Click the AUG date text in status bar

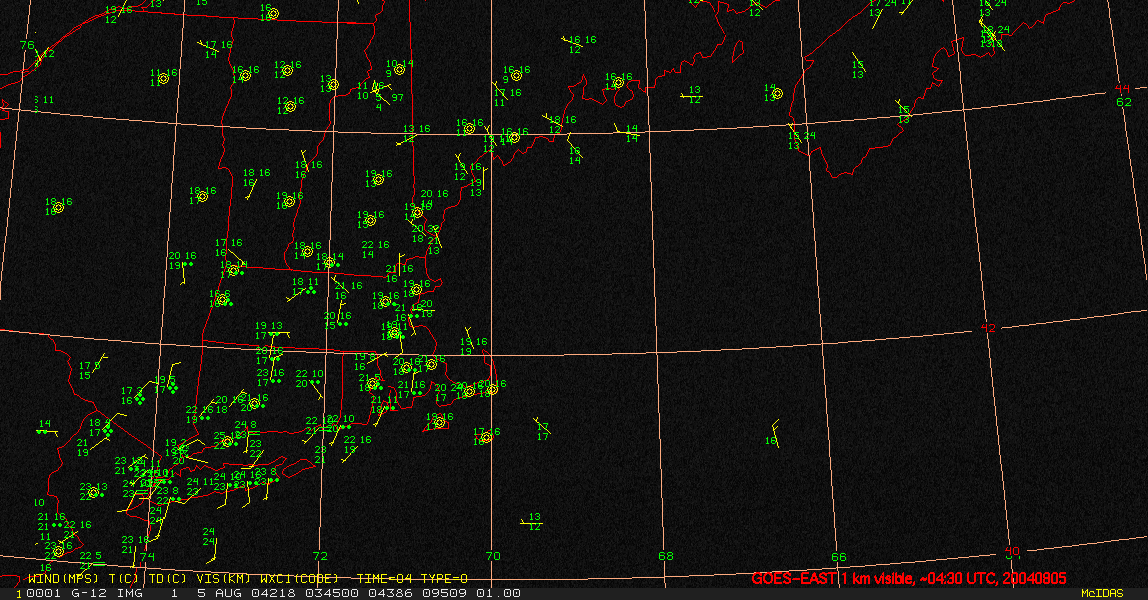[x=227, y=593]
